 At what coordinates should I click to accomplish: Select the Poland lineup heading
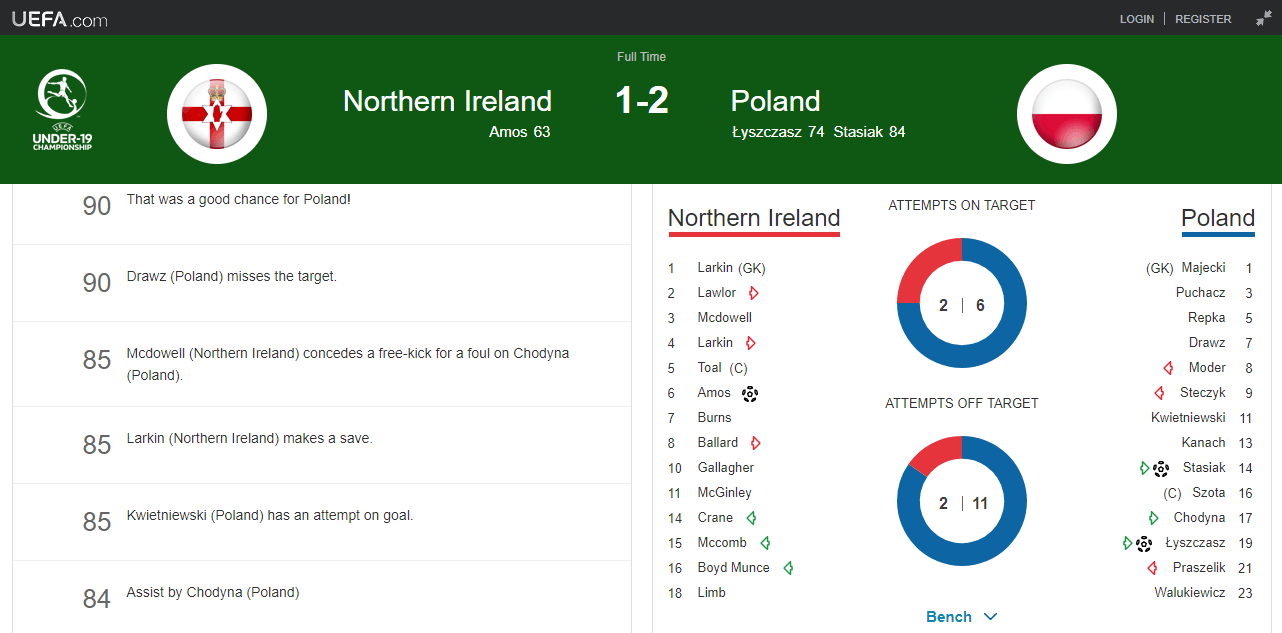coord(1218,218)
